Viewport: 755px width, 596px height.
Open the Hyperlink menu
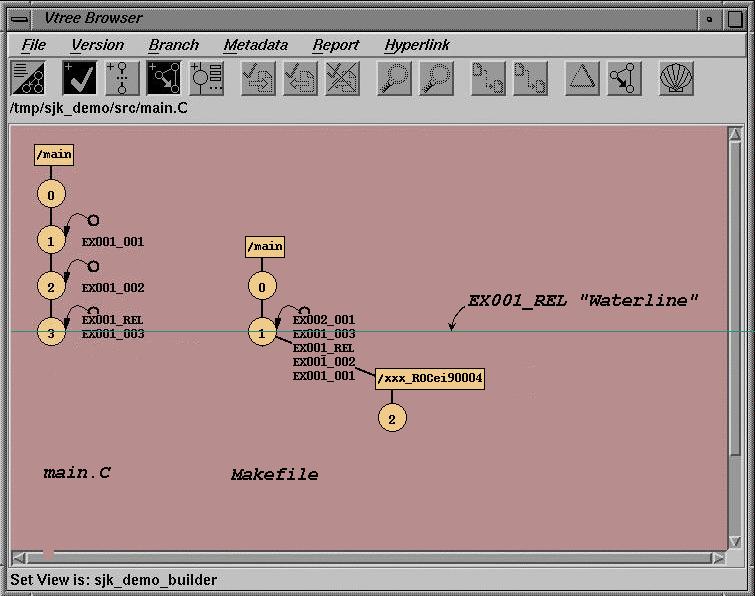[417, 45]
